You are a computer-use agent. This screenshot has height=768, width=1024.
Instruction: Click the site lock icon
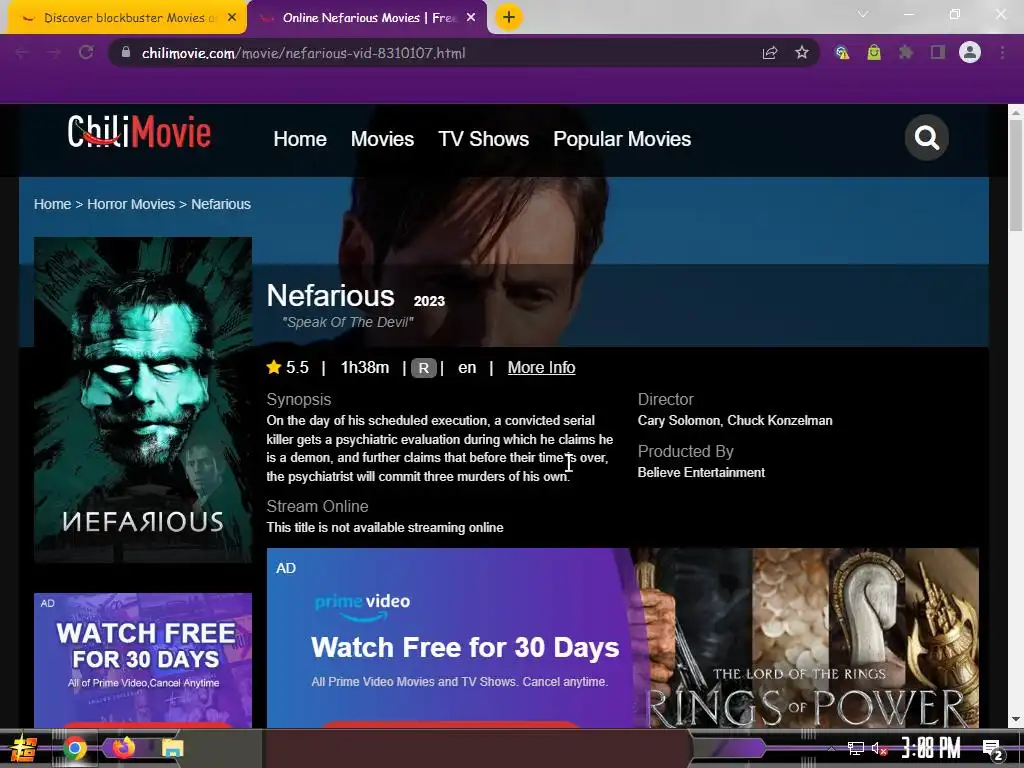(126, 52)
